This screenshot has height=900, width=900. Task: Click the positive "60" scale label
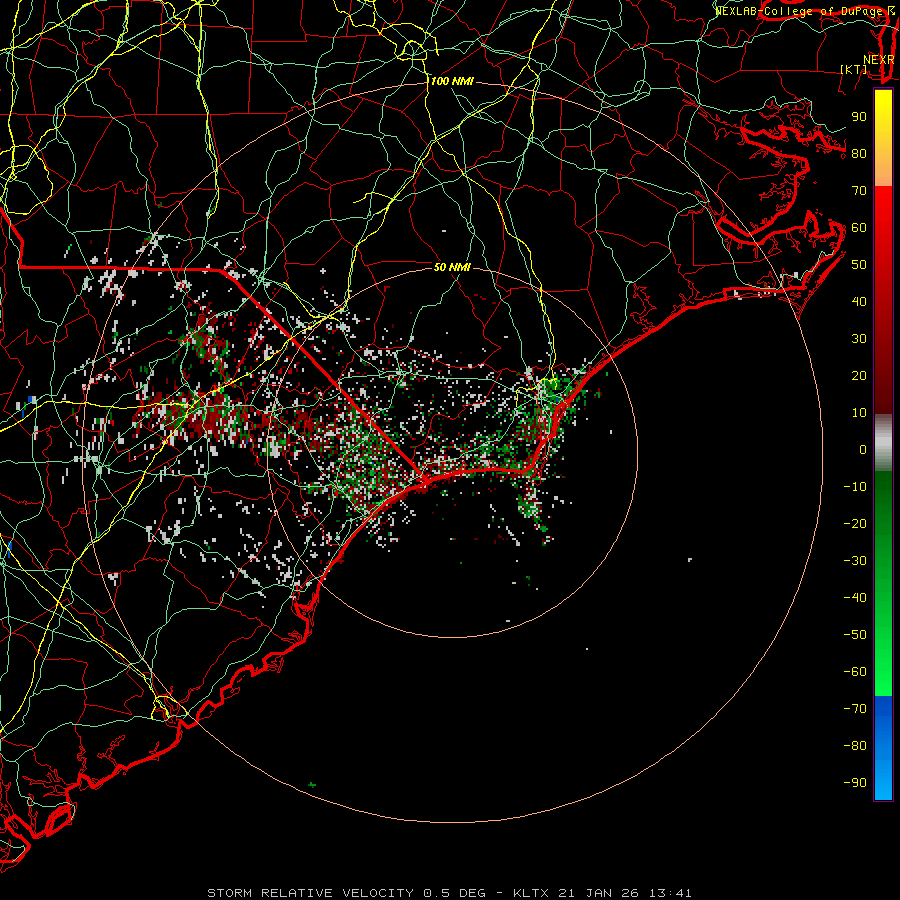point(859,228)
